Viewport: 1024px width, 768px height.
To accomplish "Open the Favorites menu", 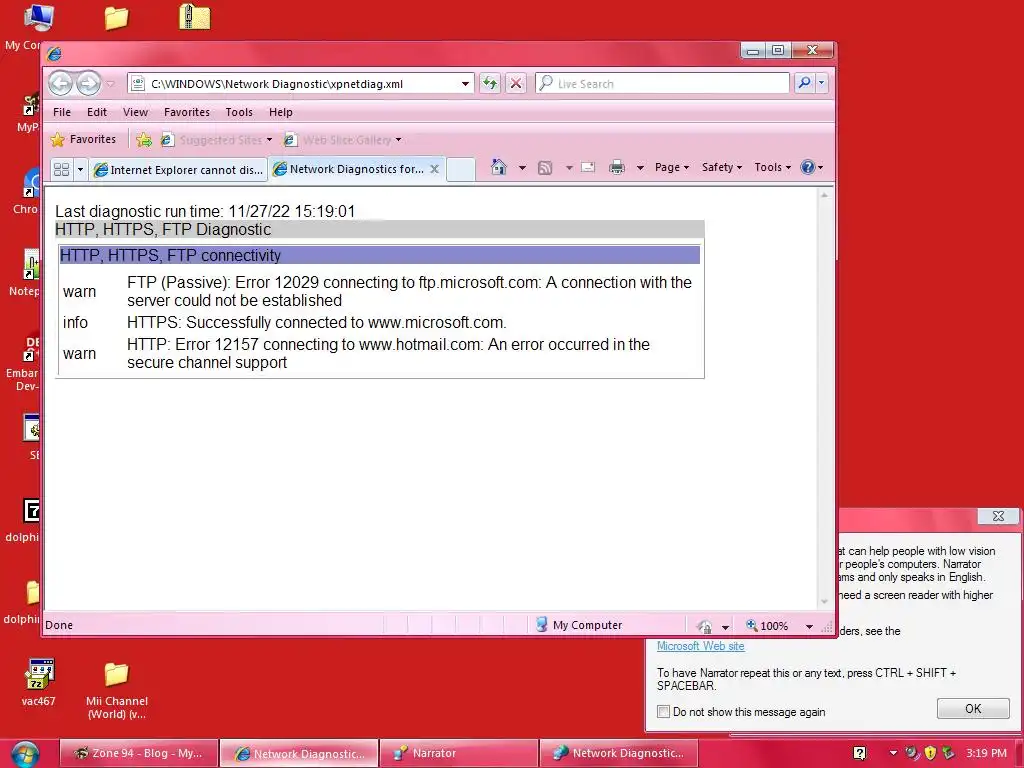I will (x=187, y=112).
